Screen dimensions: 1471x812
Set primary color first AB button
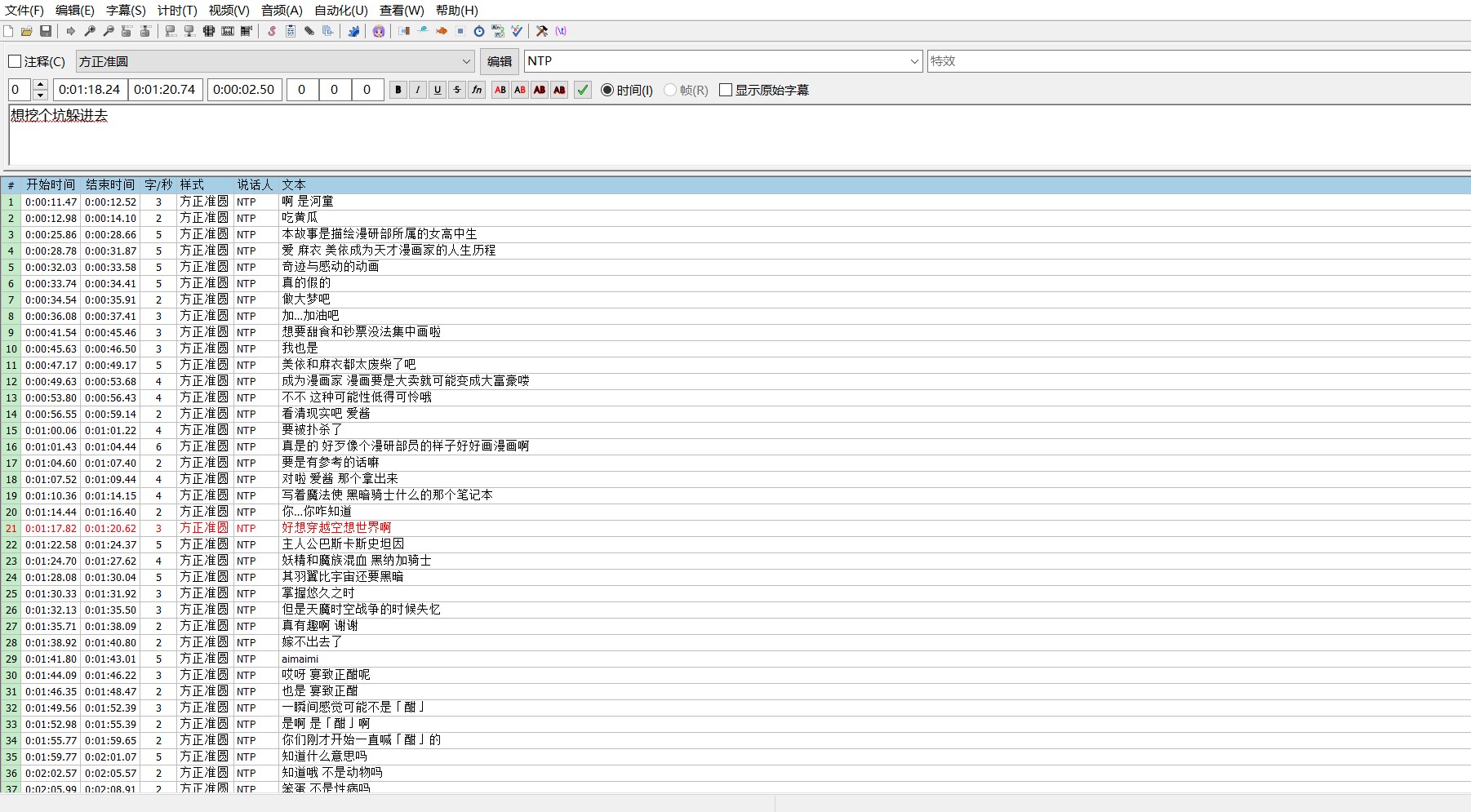pyautogui.click(x=500, y=90)
